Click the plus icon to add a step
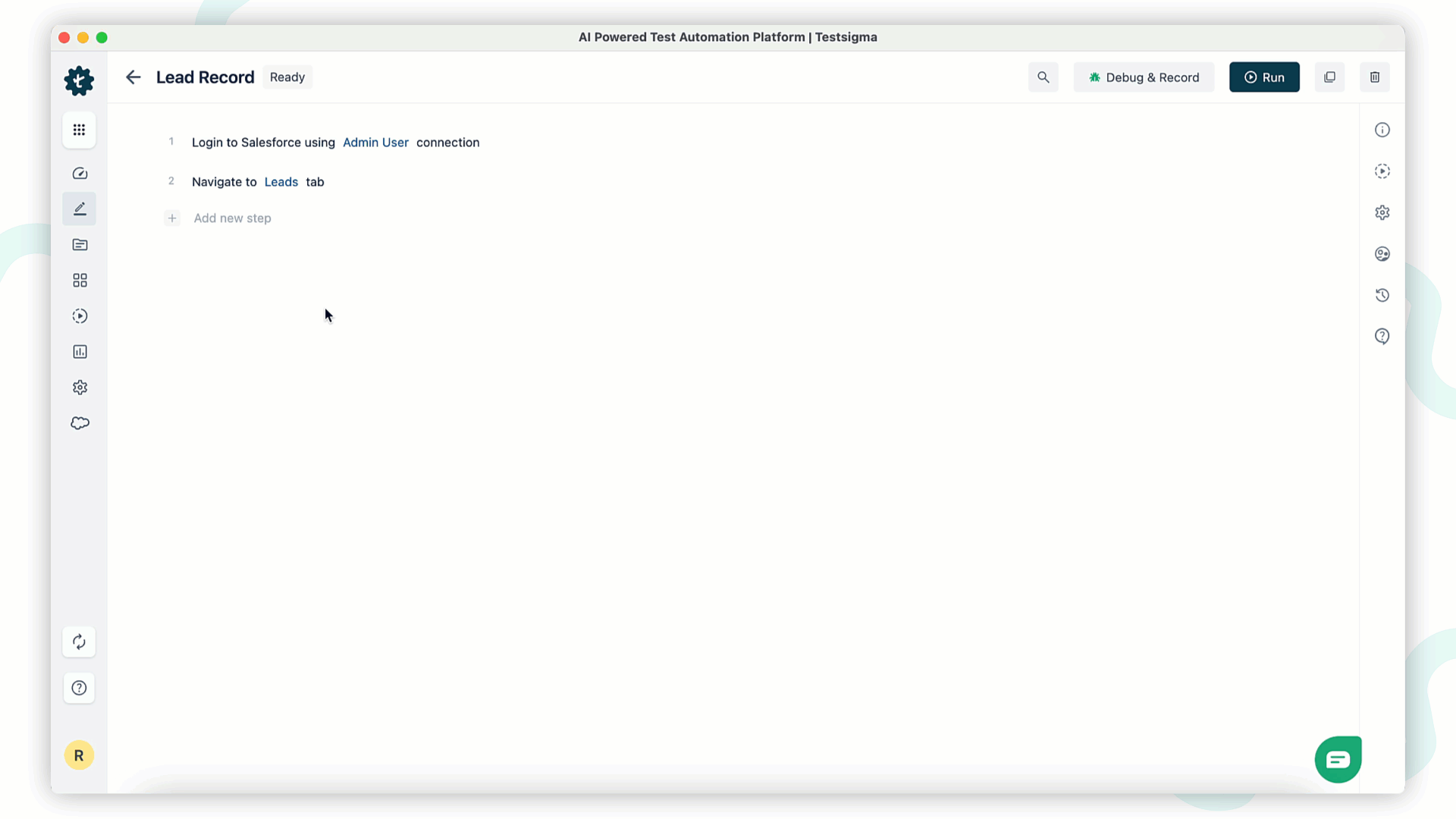The image size is (1456, 819). (x=172, y=218)
